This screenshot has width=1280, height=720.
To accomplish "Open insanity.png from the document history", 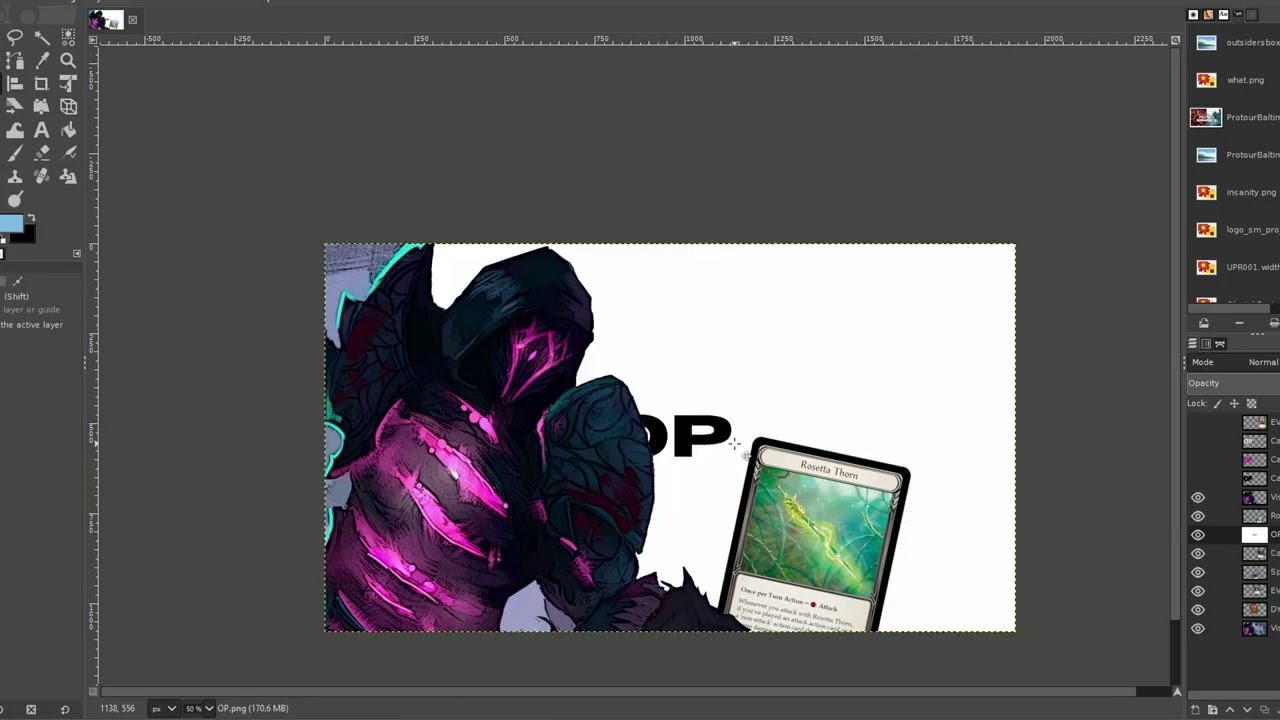I will 1234,192.
